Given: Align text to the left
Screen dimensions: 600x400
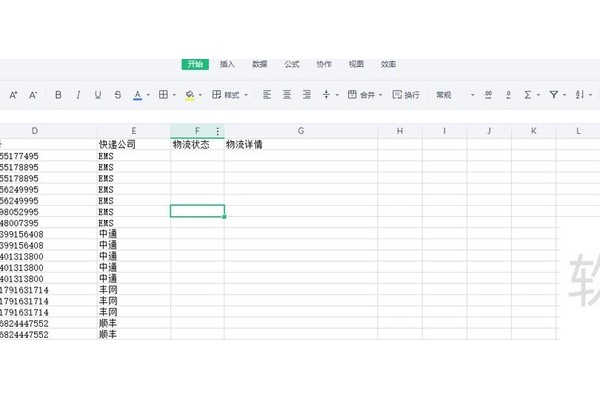Looking at the screenshot, I should click(x=267, y=95).
